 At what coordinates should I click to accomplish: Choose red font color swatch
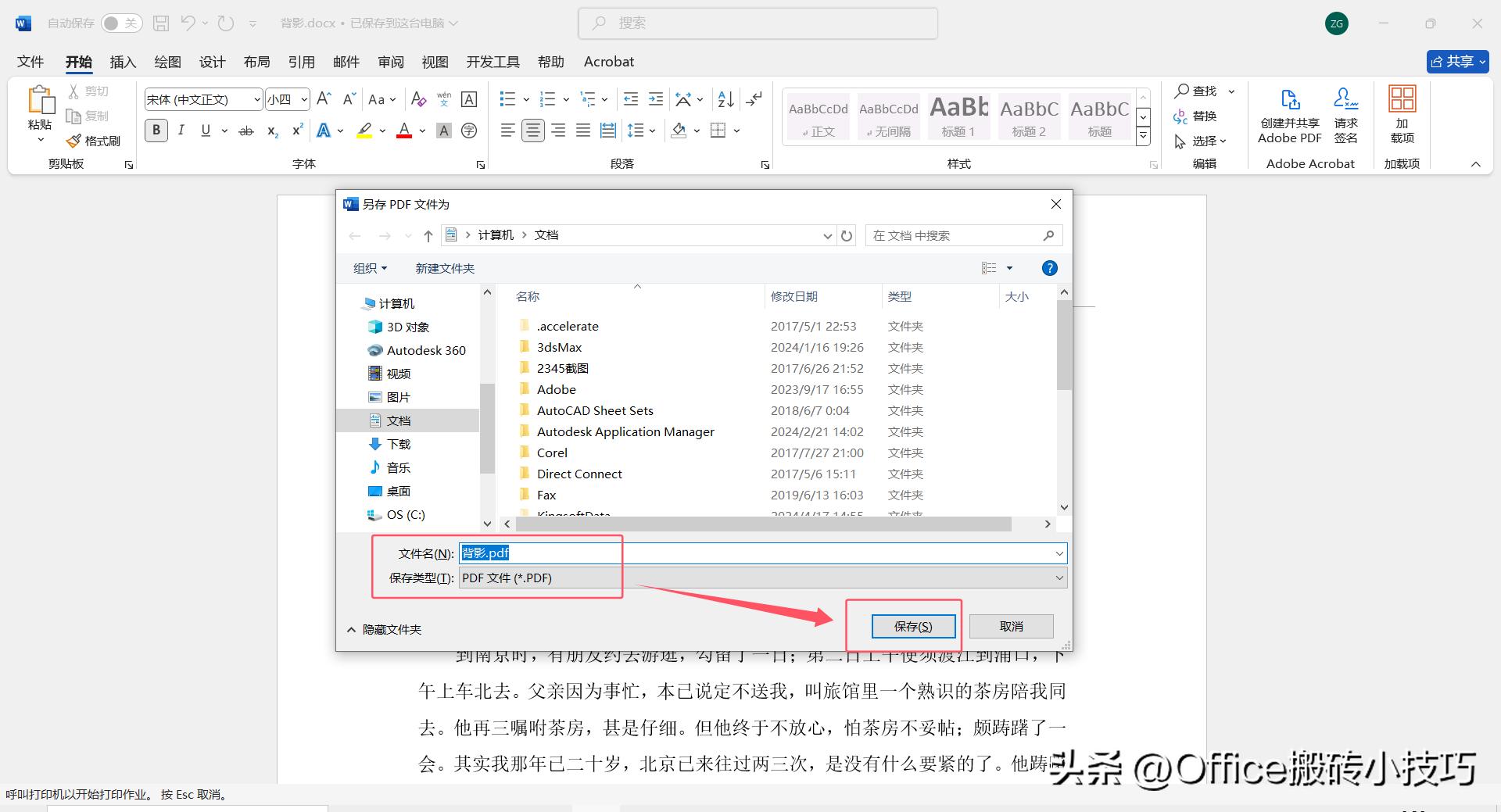pyautogui.click(x=404, y=131)
